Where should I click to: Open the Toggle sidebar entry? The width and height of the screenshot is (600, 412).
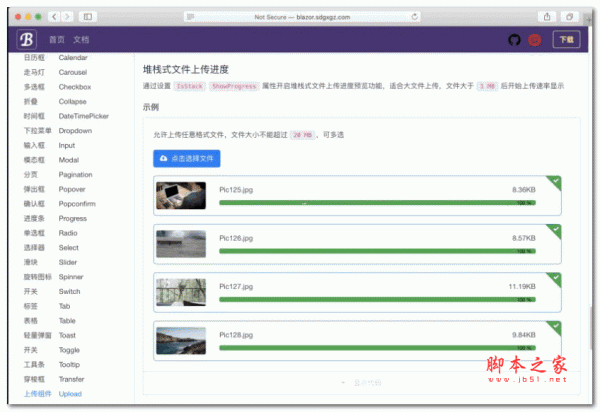(x=69, y=350)
